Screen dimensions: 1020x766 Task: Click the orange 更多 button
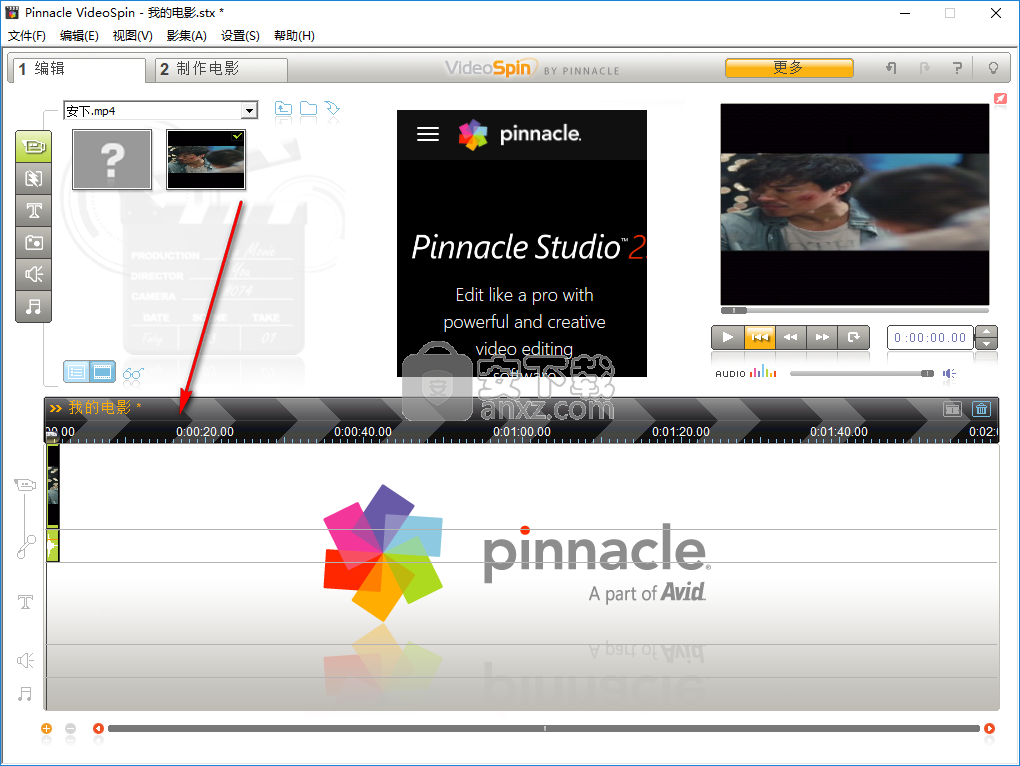coord(789,68)
